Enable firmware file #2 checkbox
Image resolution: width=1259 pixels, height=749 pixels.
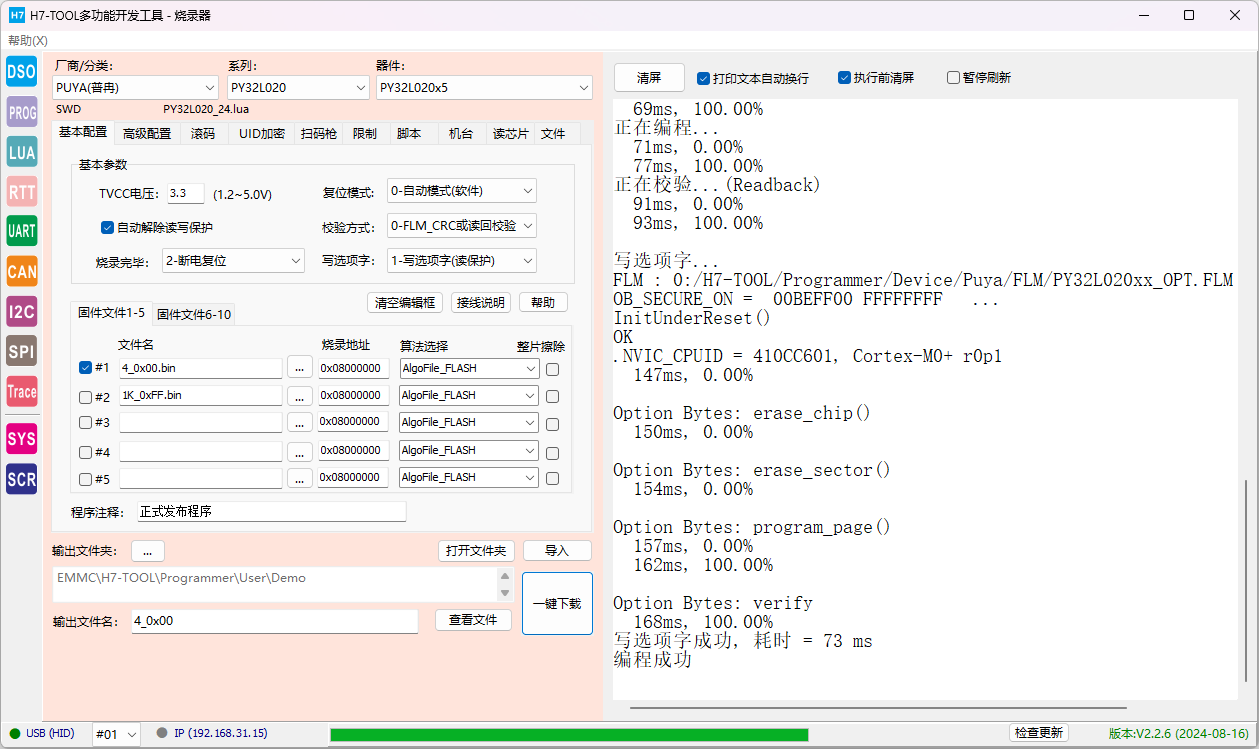pos(85,397)
